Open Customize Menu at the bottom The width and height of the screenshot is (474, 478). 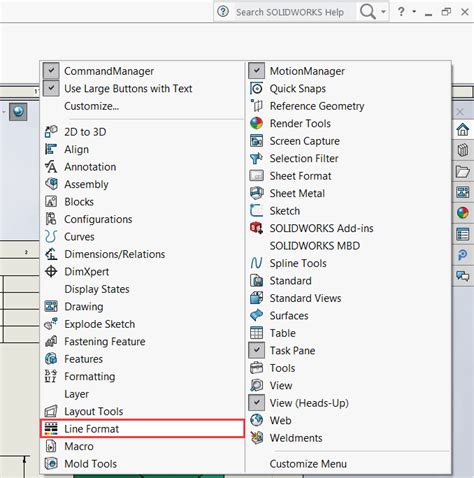click(x=349, y=464)
